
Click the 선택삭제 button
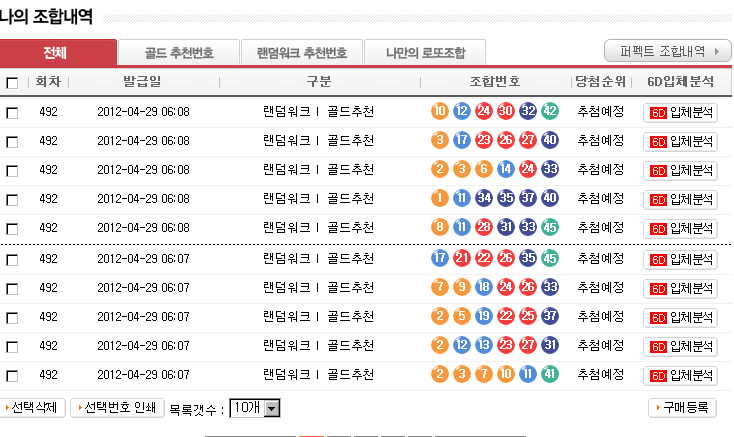pos(34,408)
